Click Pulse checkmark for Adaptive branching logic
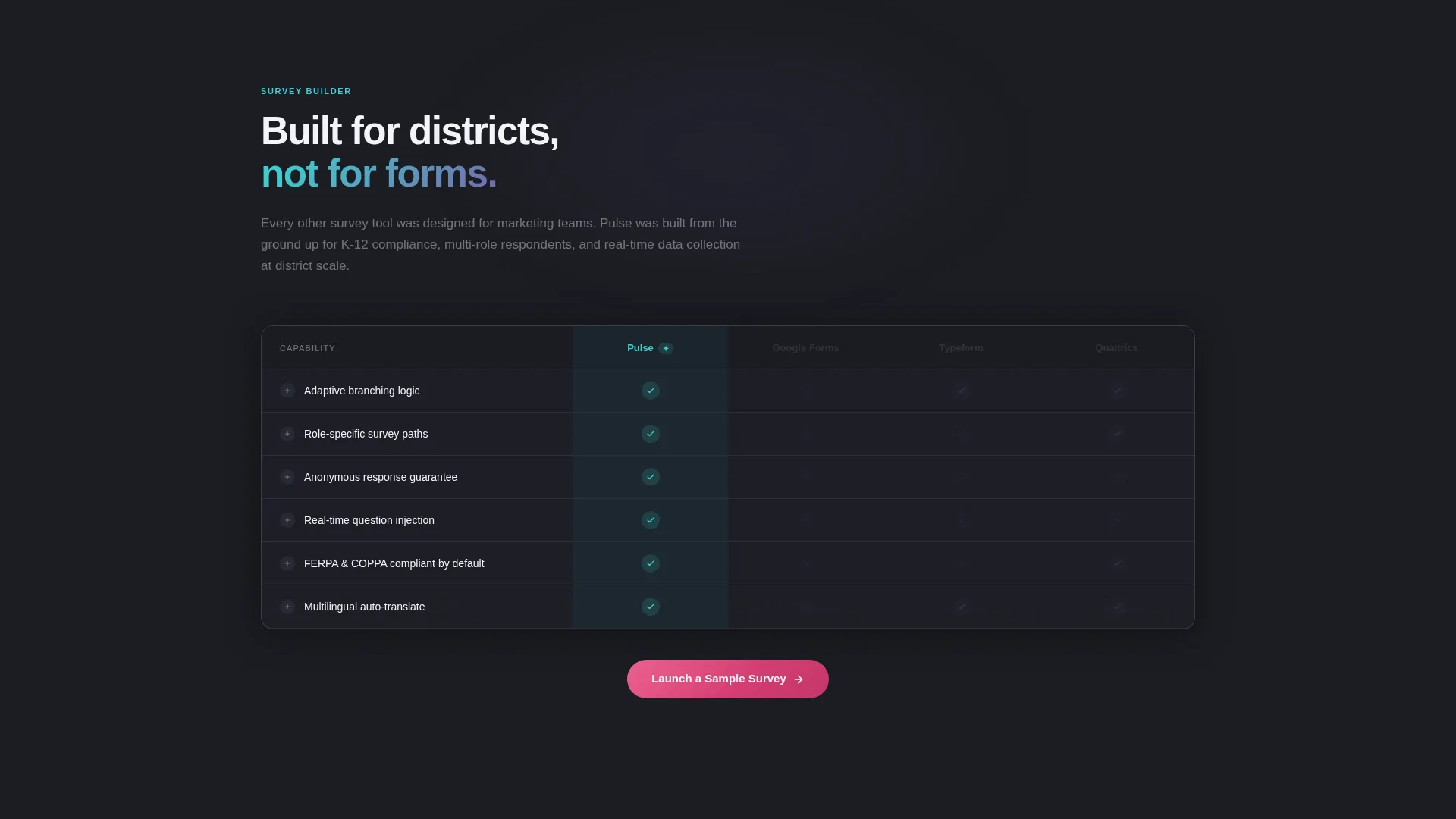The image size is (1456, 819). click(651, 391)
